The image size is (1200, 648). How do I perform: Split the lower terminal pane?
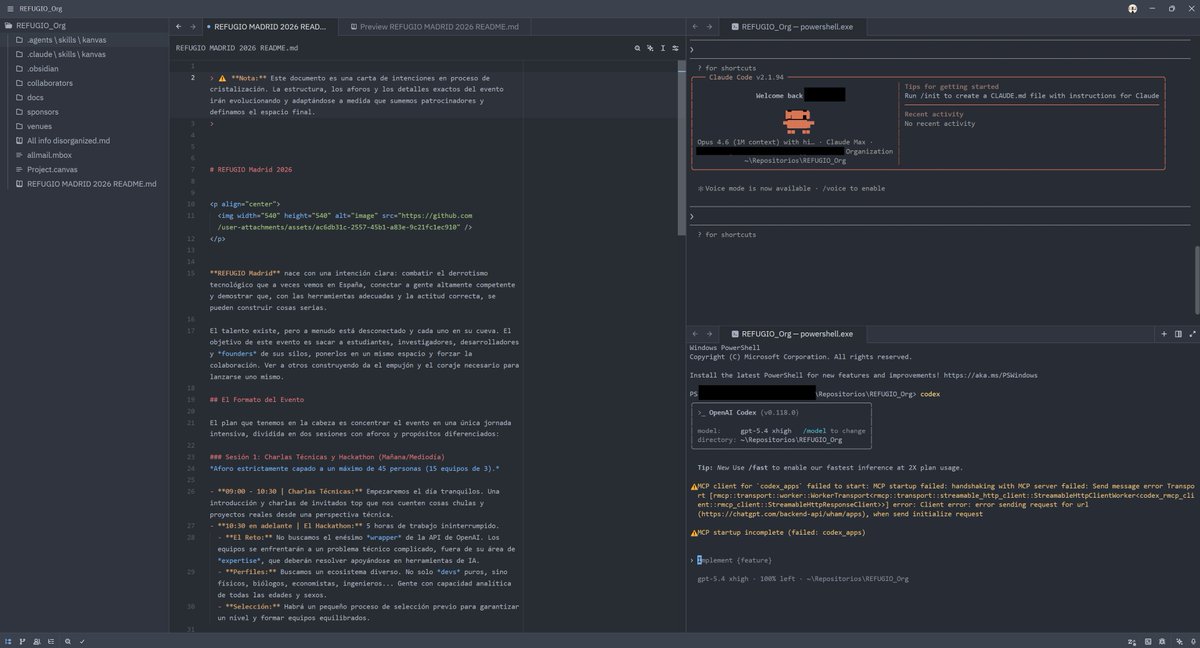[x=1178, y=334]
